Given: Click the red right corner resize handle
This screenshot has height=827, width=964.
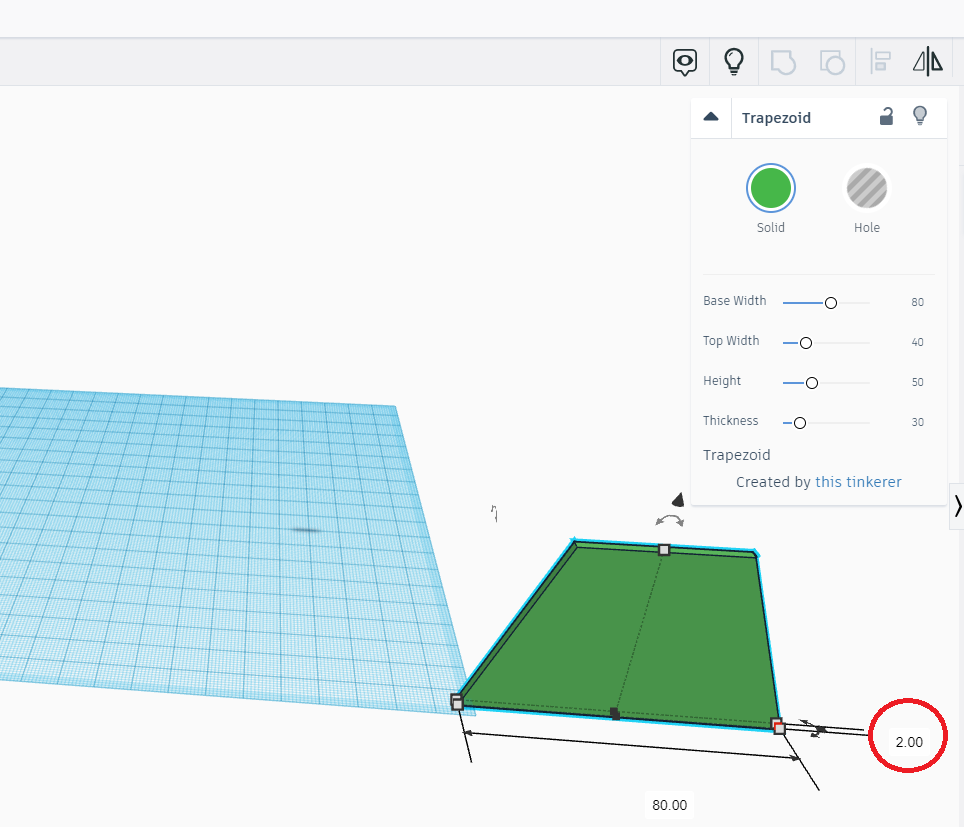Looking at the screenshot, I should tap(778, 726).
